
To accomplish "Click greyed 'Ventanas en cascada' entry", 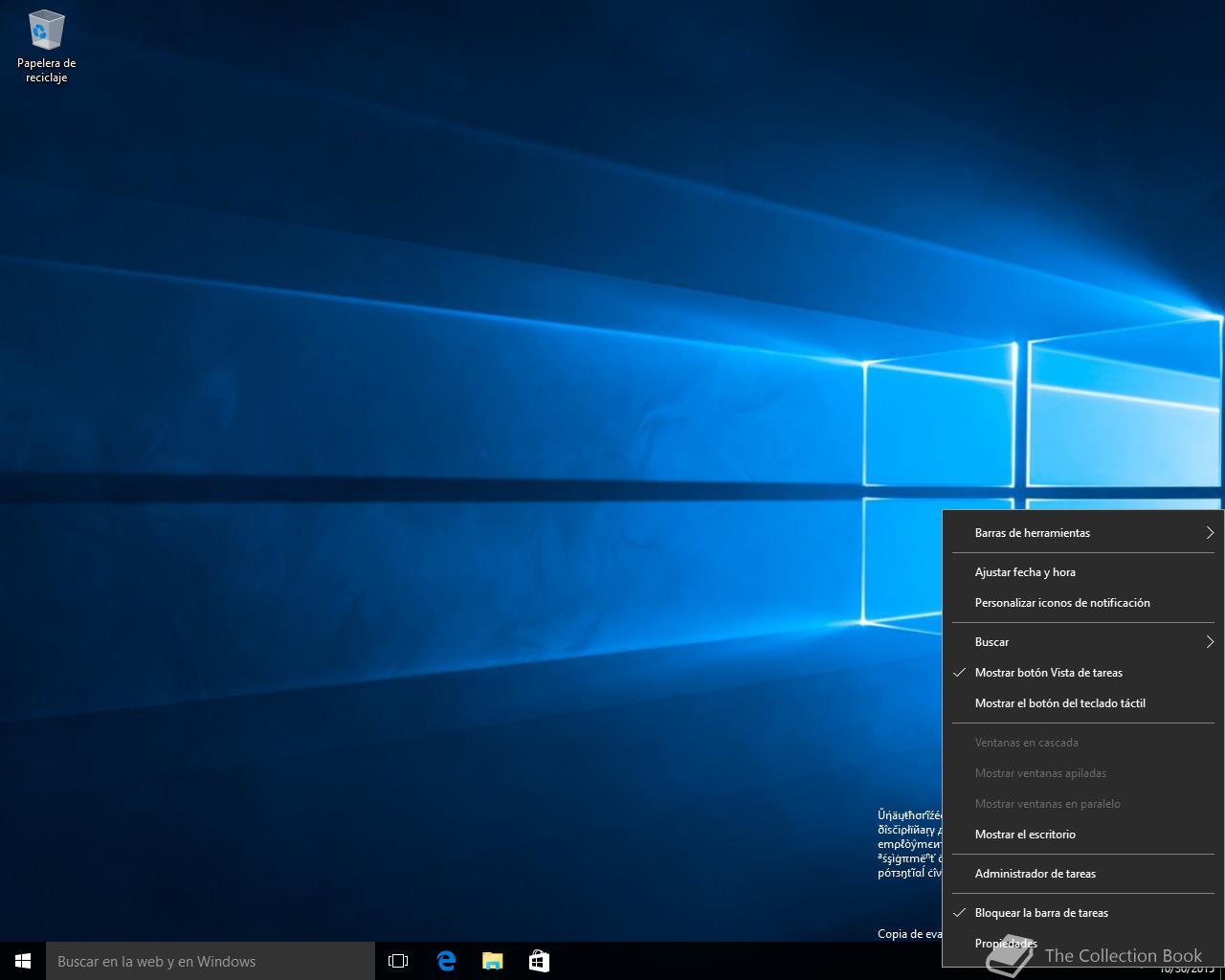I will (x=1082, y=743).
